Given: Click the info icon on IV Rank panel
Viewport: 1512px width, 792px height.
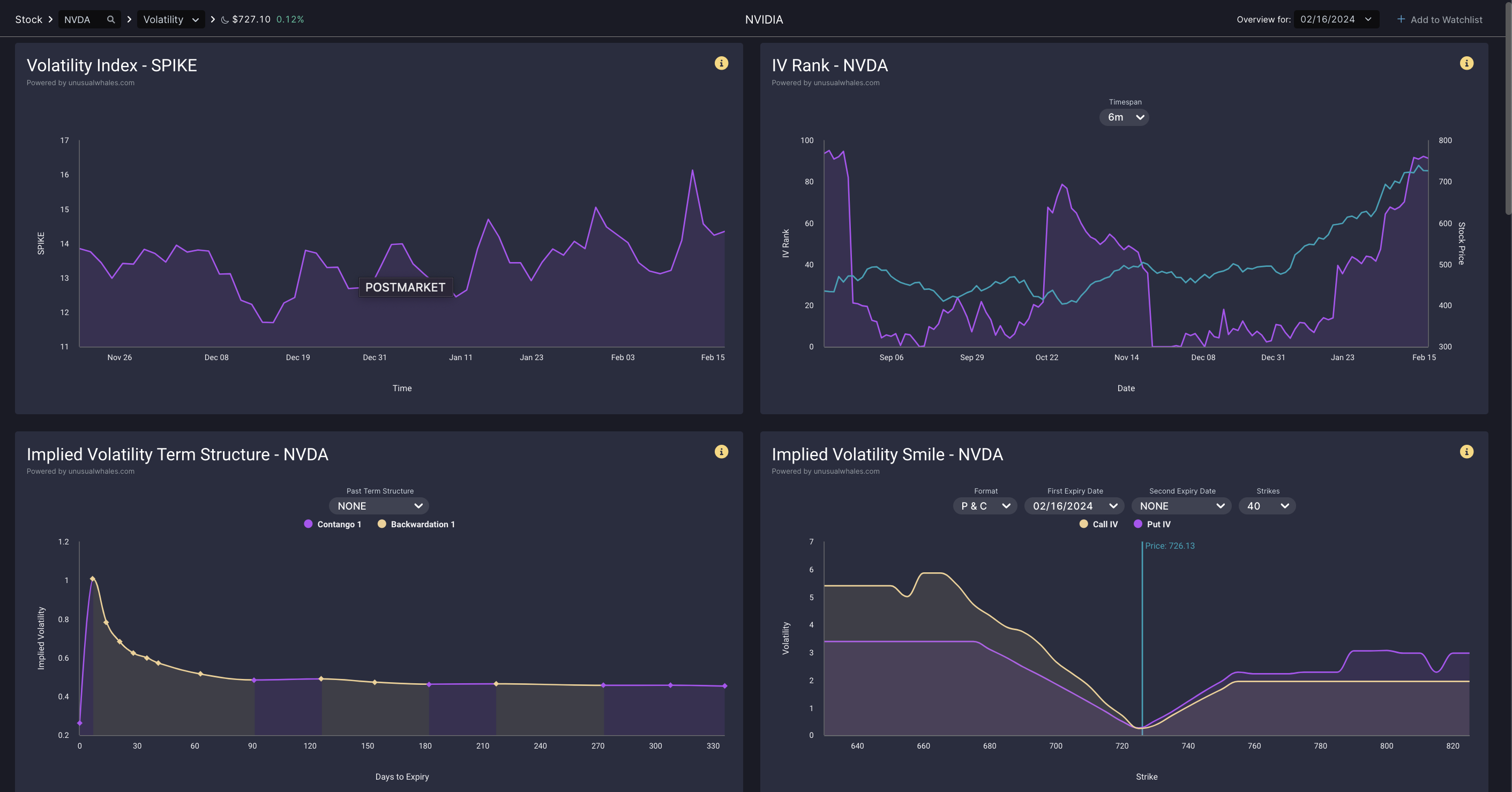Looking at the screenshot, I should click(x=1466, y=63).
